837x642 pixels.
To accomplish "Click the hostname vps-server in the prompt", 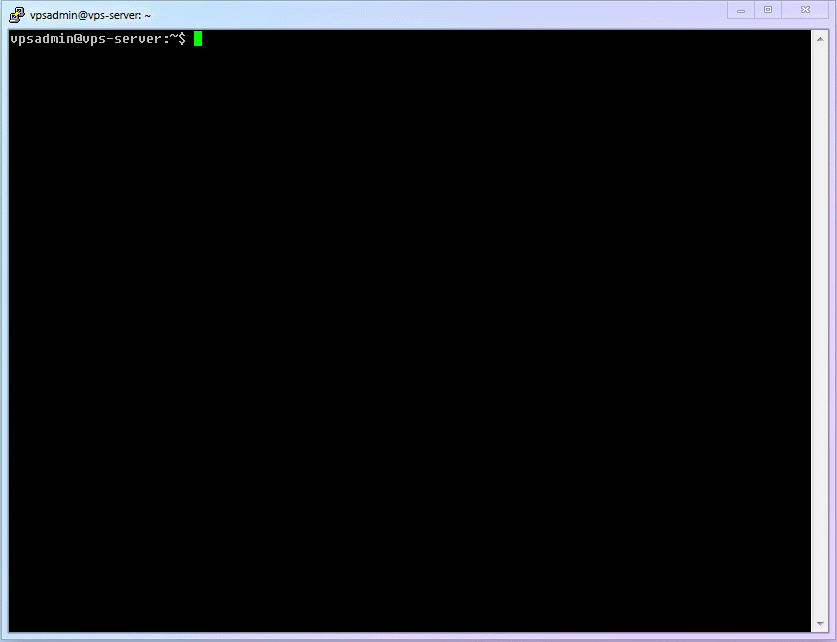I will click(x=120, y=39).
